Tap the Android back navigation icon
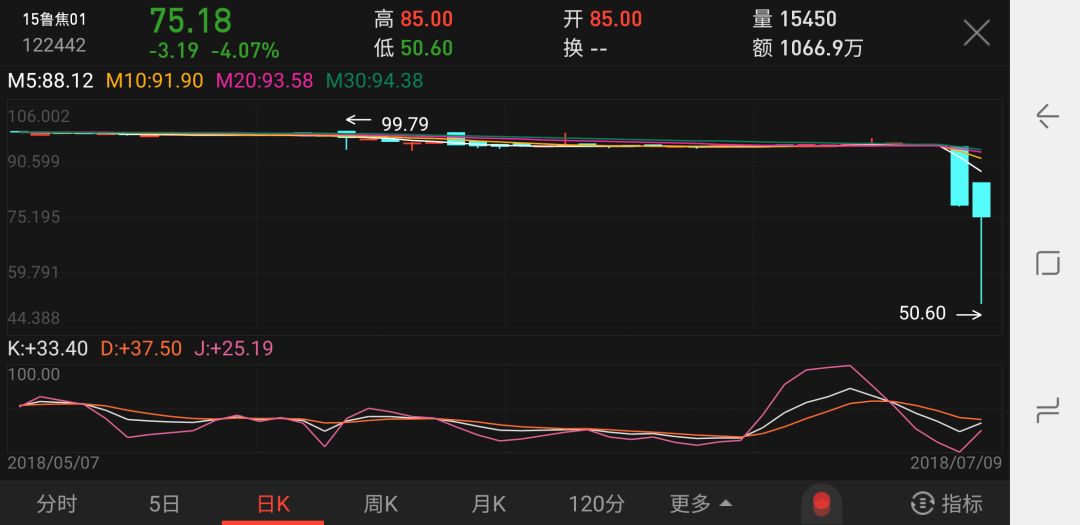Image resolution: width=1080 pixels, height=525 pixels. (1047, 116)
